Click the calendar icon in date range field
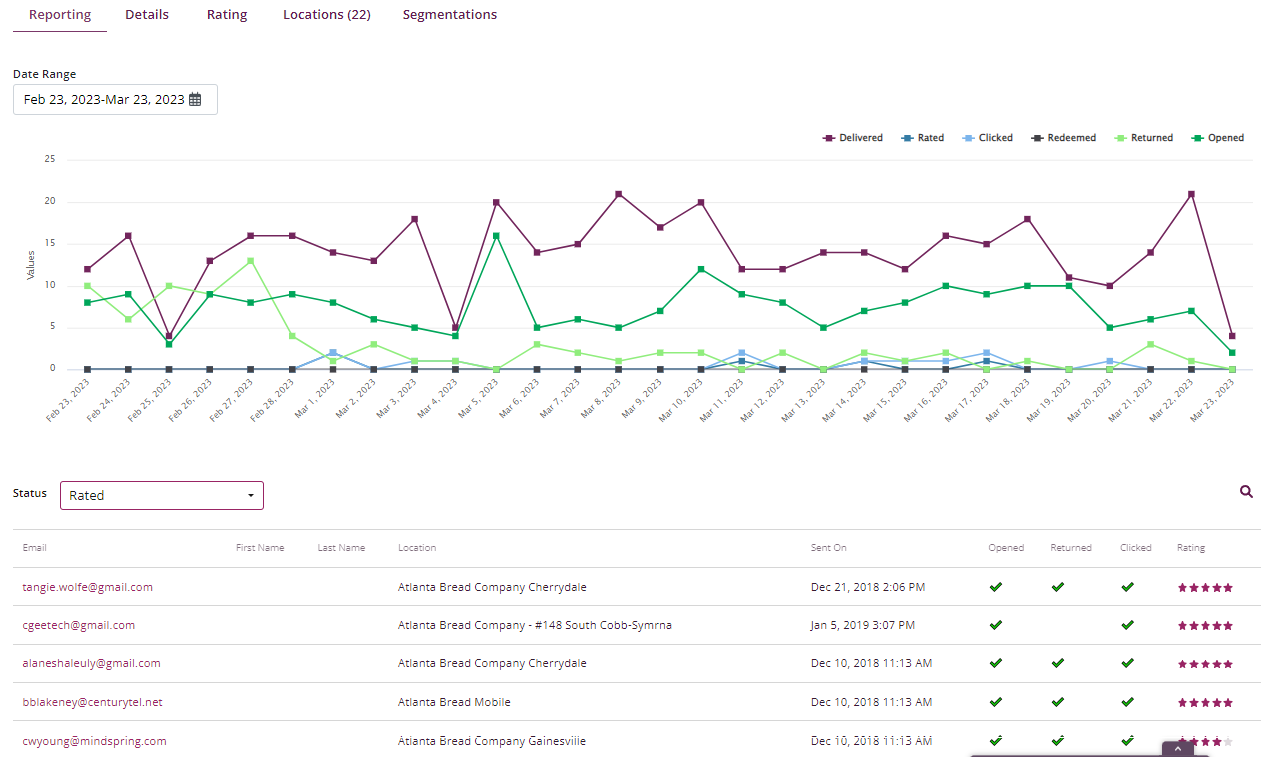1288x757 pixels. 195,100
